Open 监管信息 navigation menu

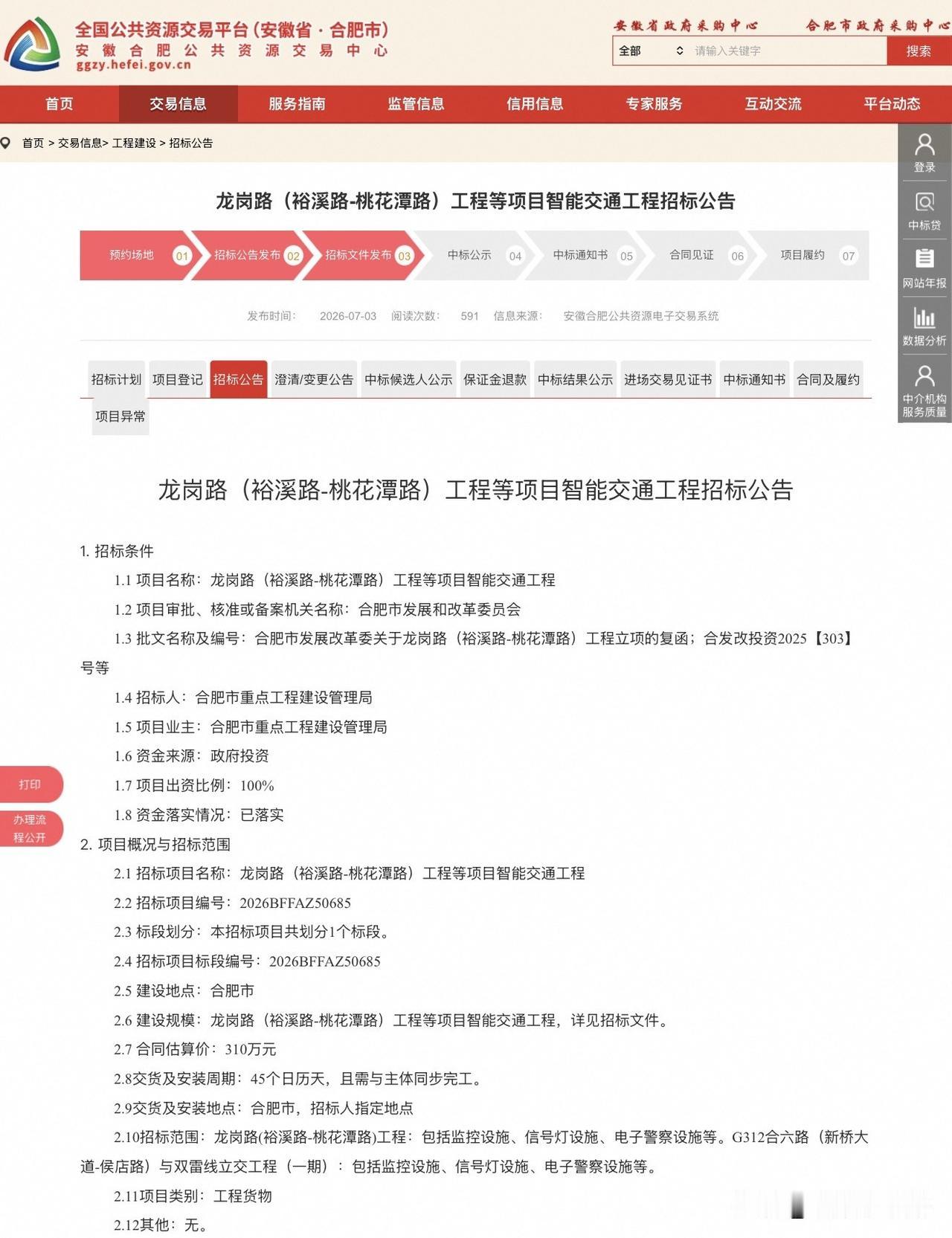click(416, 104)
